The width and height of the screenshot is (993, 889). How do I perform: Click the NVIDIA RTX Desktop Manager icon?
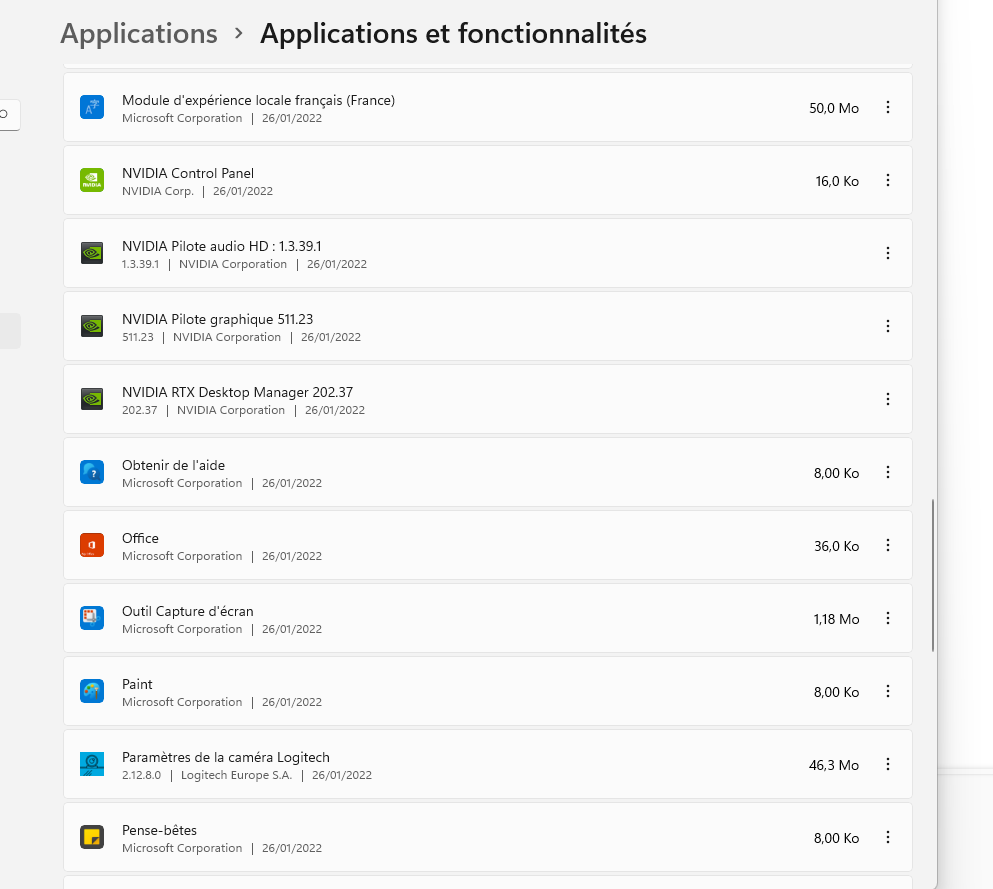point(92,399)
